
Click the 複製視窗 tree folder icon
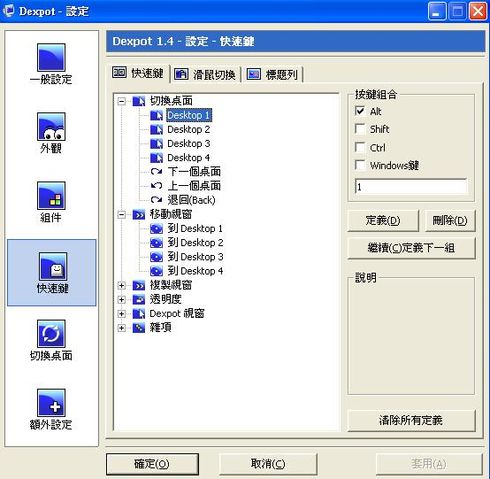click(x=139, y=285)
